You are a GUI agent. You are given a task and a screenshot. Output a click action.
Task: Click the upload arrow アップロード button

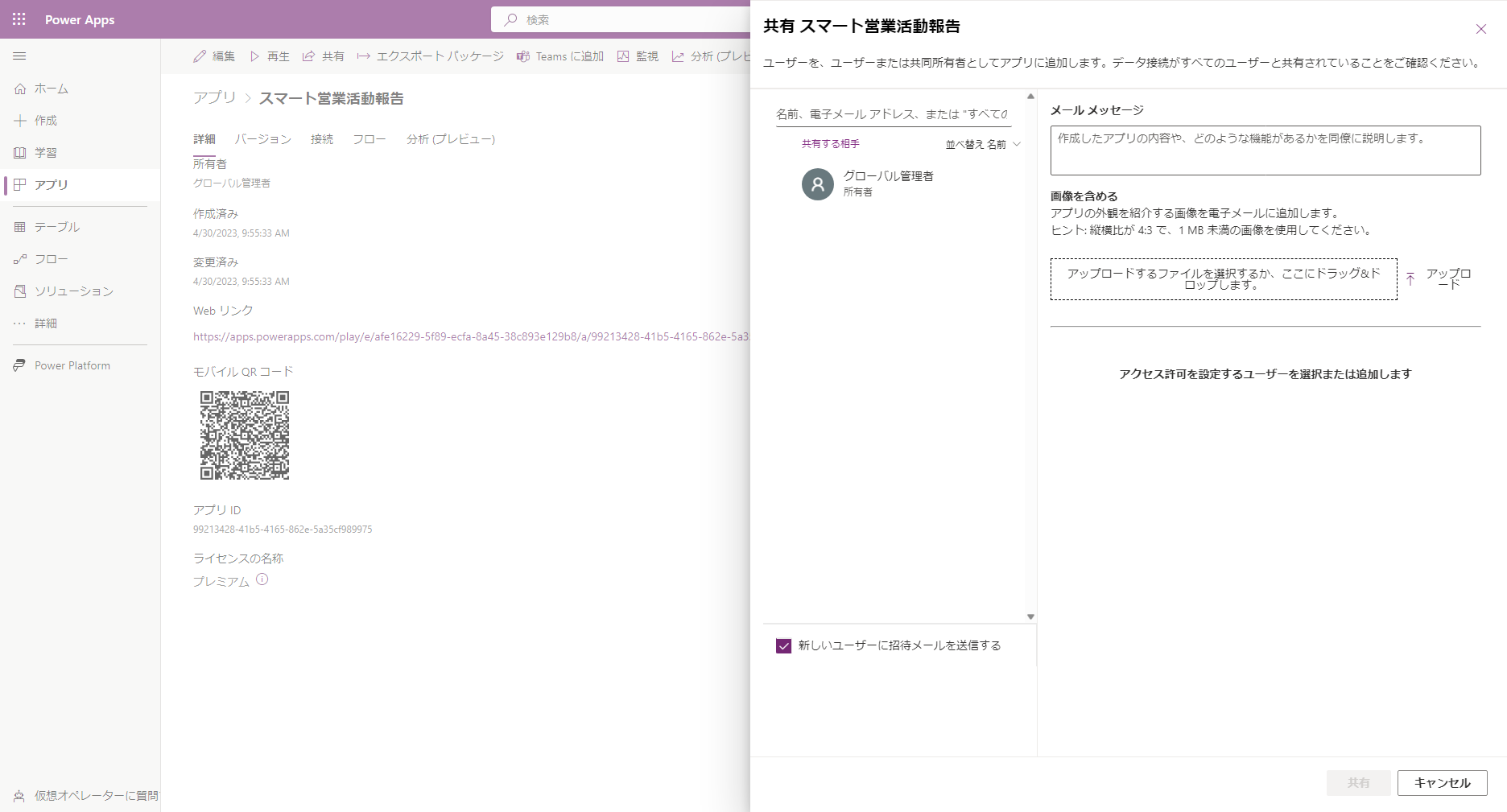(x=1440, y=279)
